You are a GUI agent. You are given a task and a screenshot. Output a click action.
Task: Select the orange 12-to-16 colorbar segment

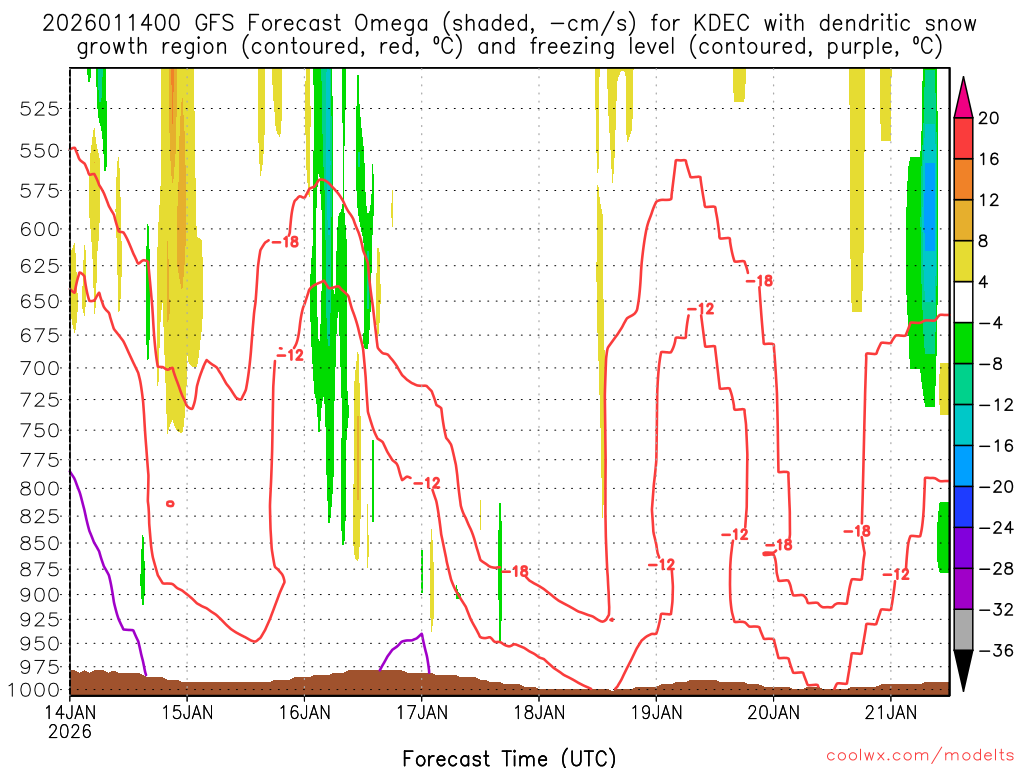coord(963,180)
